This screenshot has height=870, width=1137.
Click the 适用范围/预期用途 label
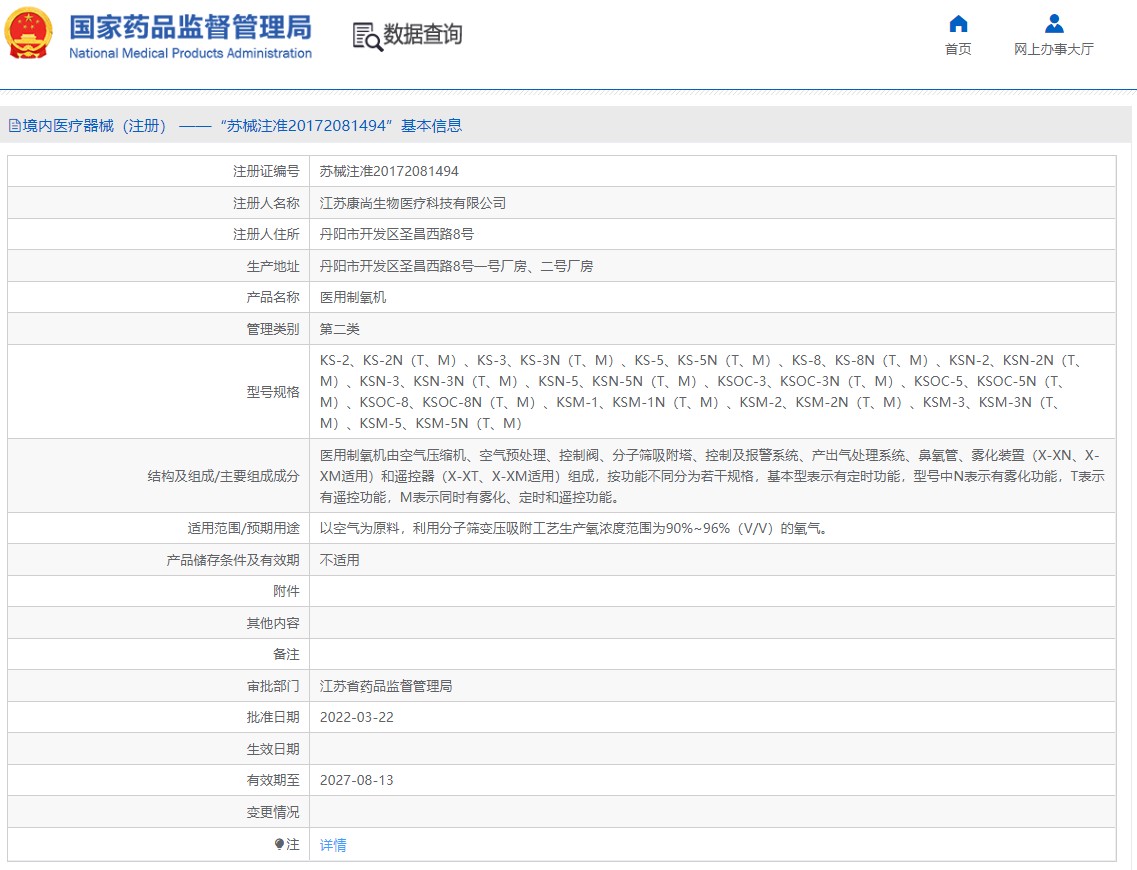tap(244, 529)
